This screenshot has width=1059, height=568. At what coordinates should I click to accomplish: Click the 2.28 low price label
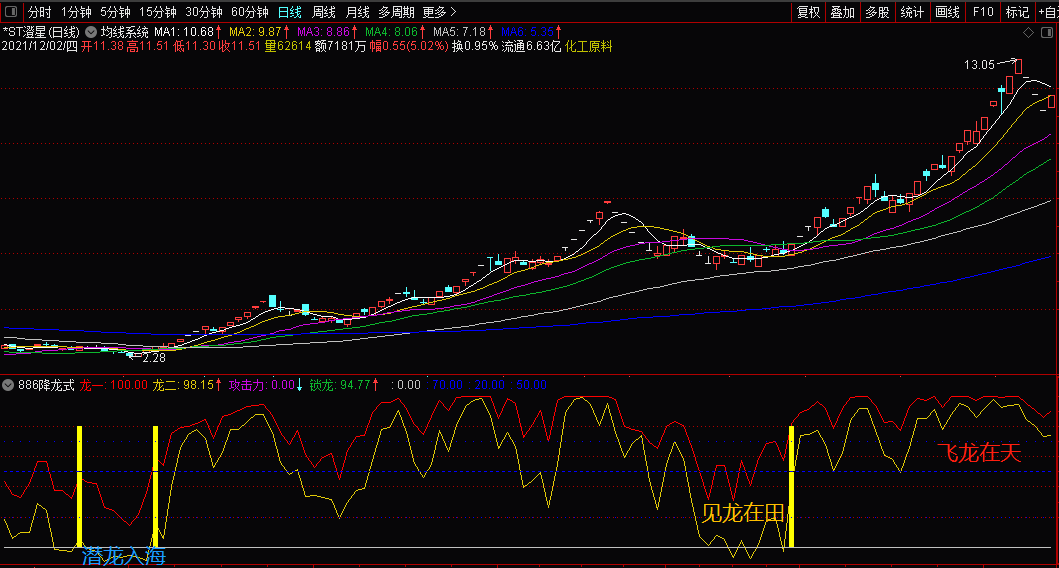(x=154, y=357)
